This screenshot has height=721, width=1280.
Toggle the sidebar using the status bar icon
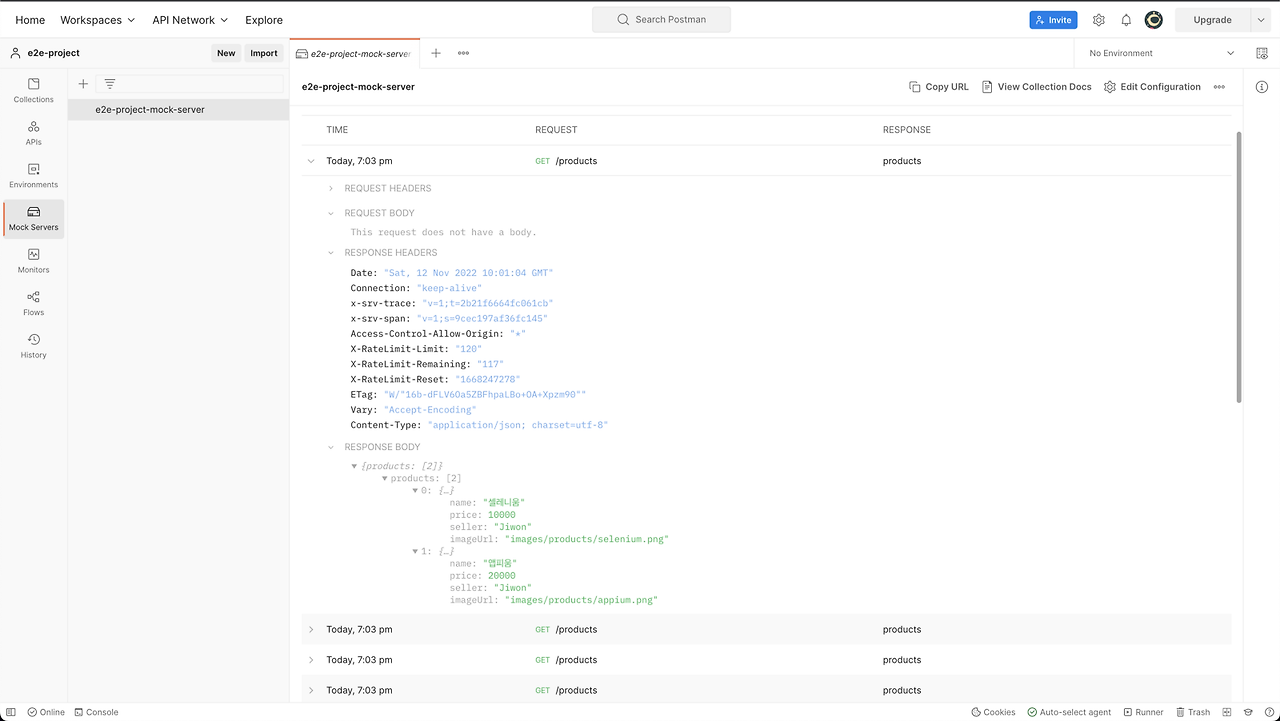pos(11,712)
